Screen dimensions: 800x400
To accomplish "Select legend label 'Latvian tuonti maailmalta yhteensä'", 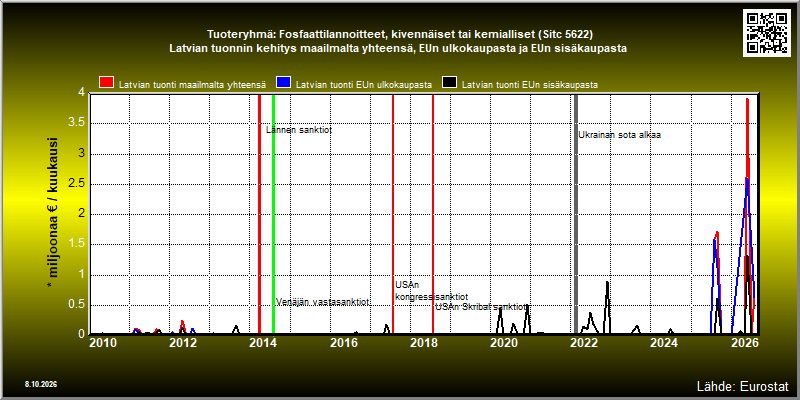I will point(192,85).
